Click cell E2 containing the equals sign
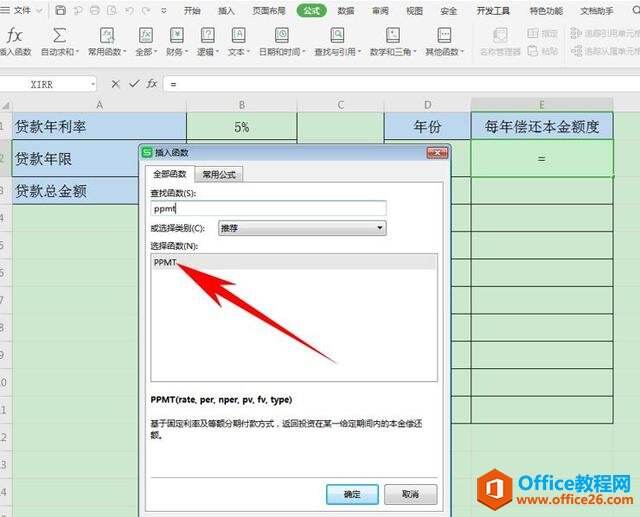Viewport: 640px width, 517px height. [x=542, y=158]
